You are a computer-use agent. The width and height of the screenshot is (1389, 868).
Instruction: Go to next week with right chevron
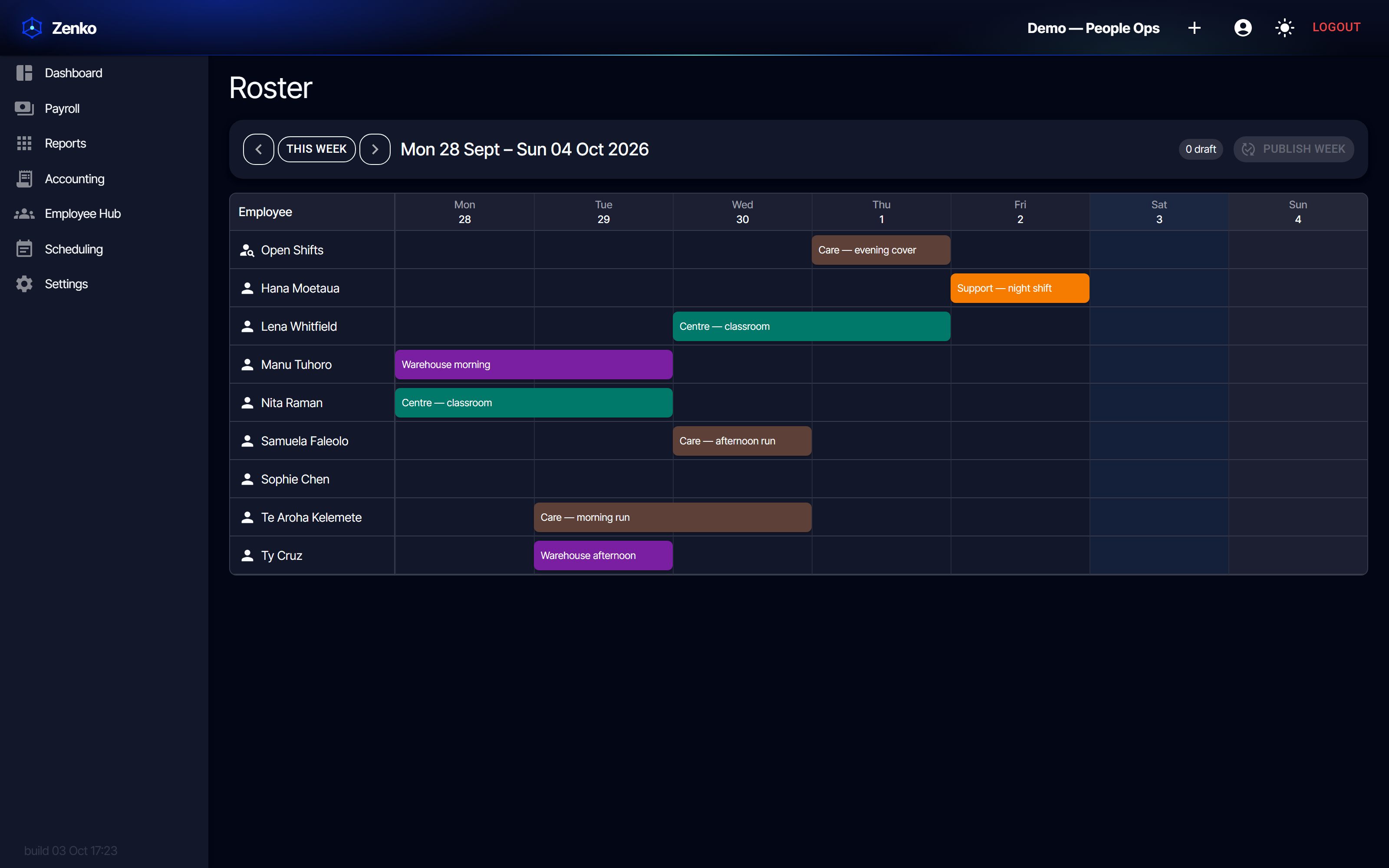coord(375,149)
